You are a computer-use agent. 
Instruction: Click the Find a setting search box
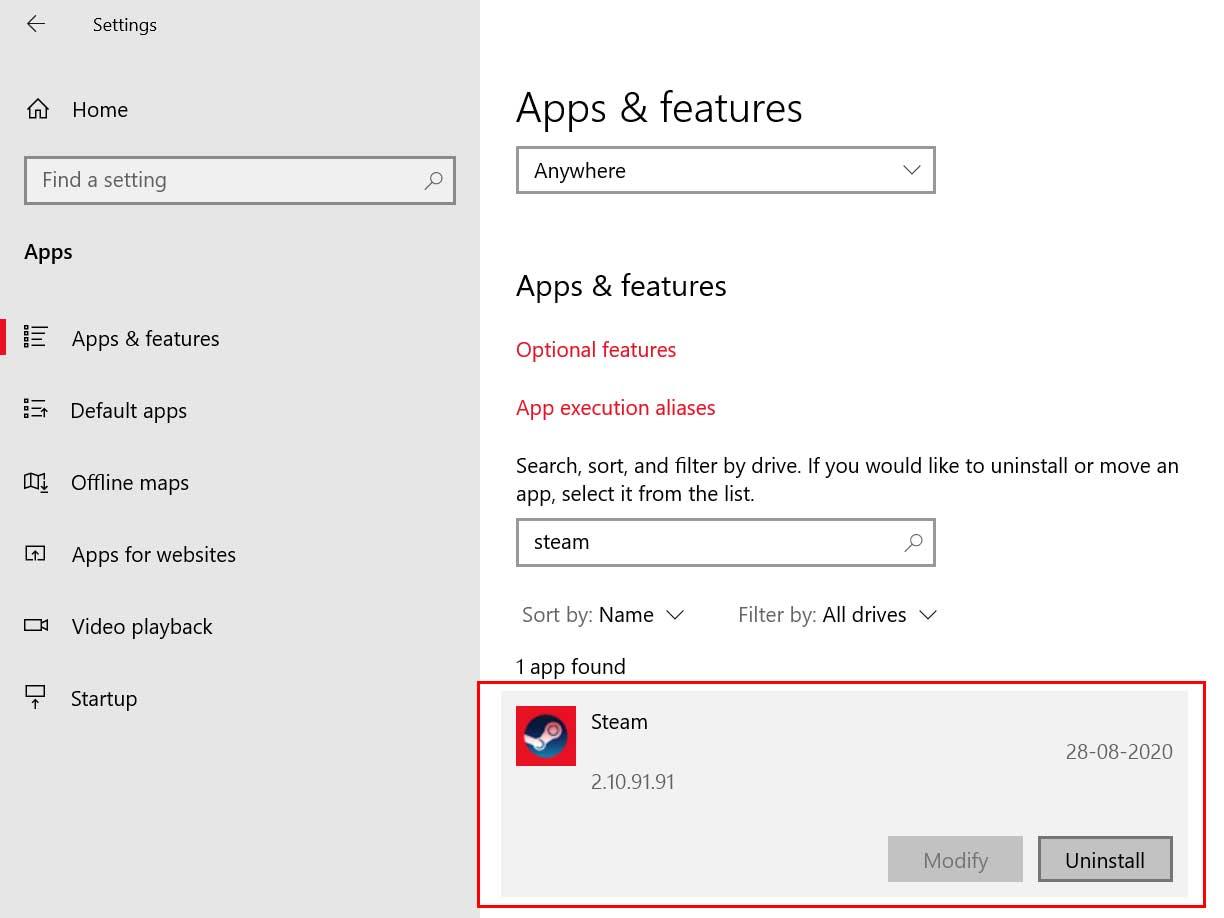point(225,181)
